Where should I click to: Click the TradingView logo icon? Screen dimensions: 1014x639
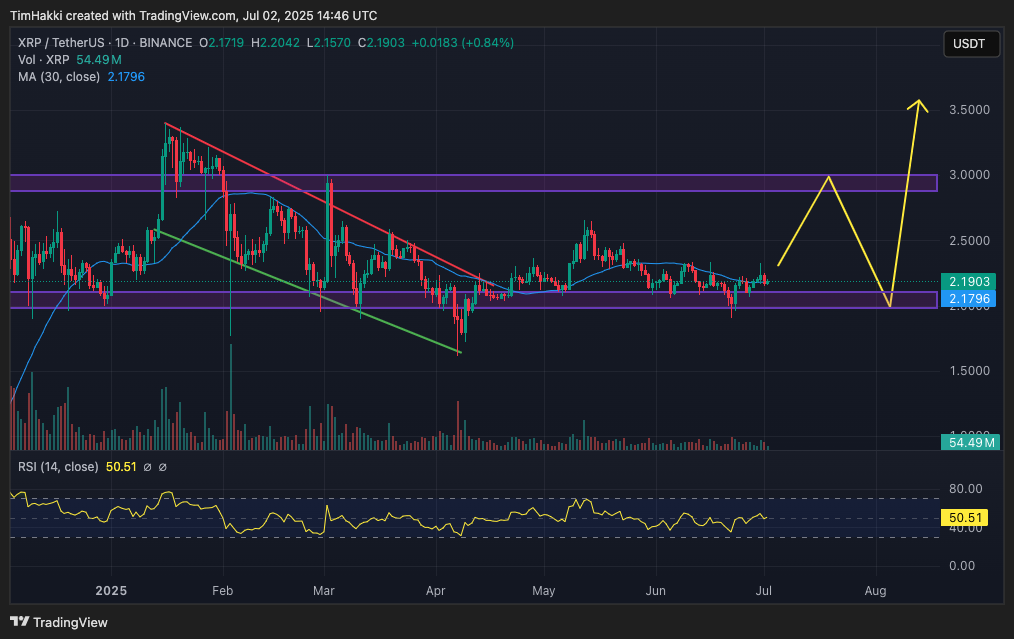(20, 622)
